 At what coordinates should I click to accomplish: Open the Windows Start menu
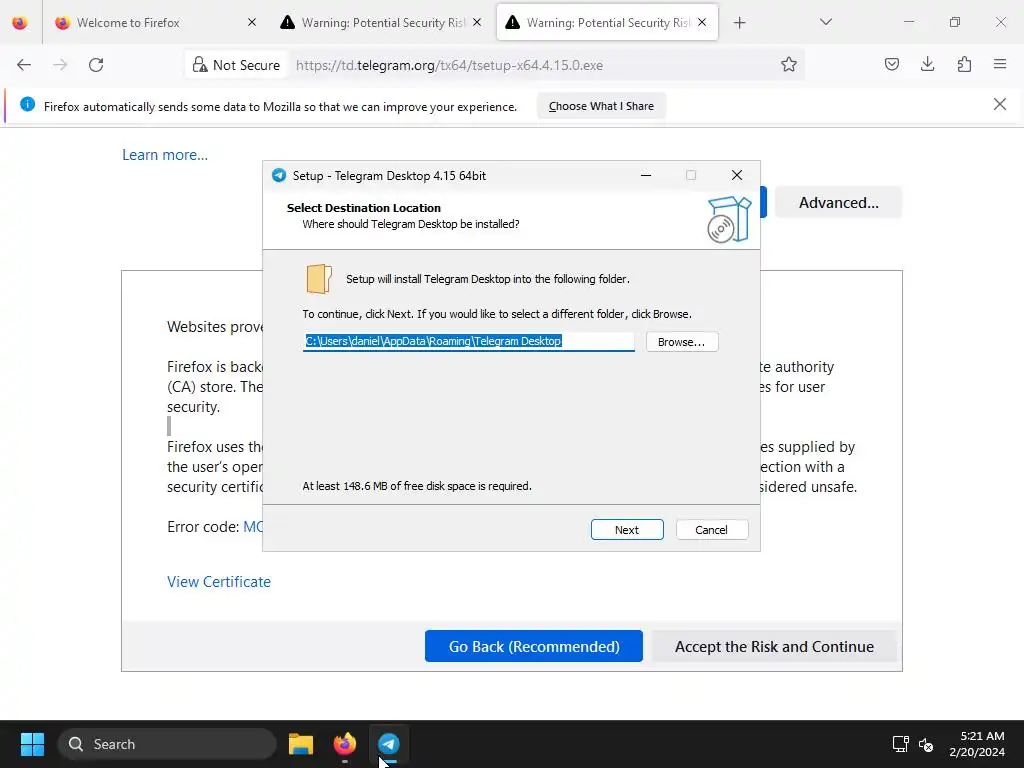click(32, 744)
